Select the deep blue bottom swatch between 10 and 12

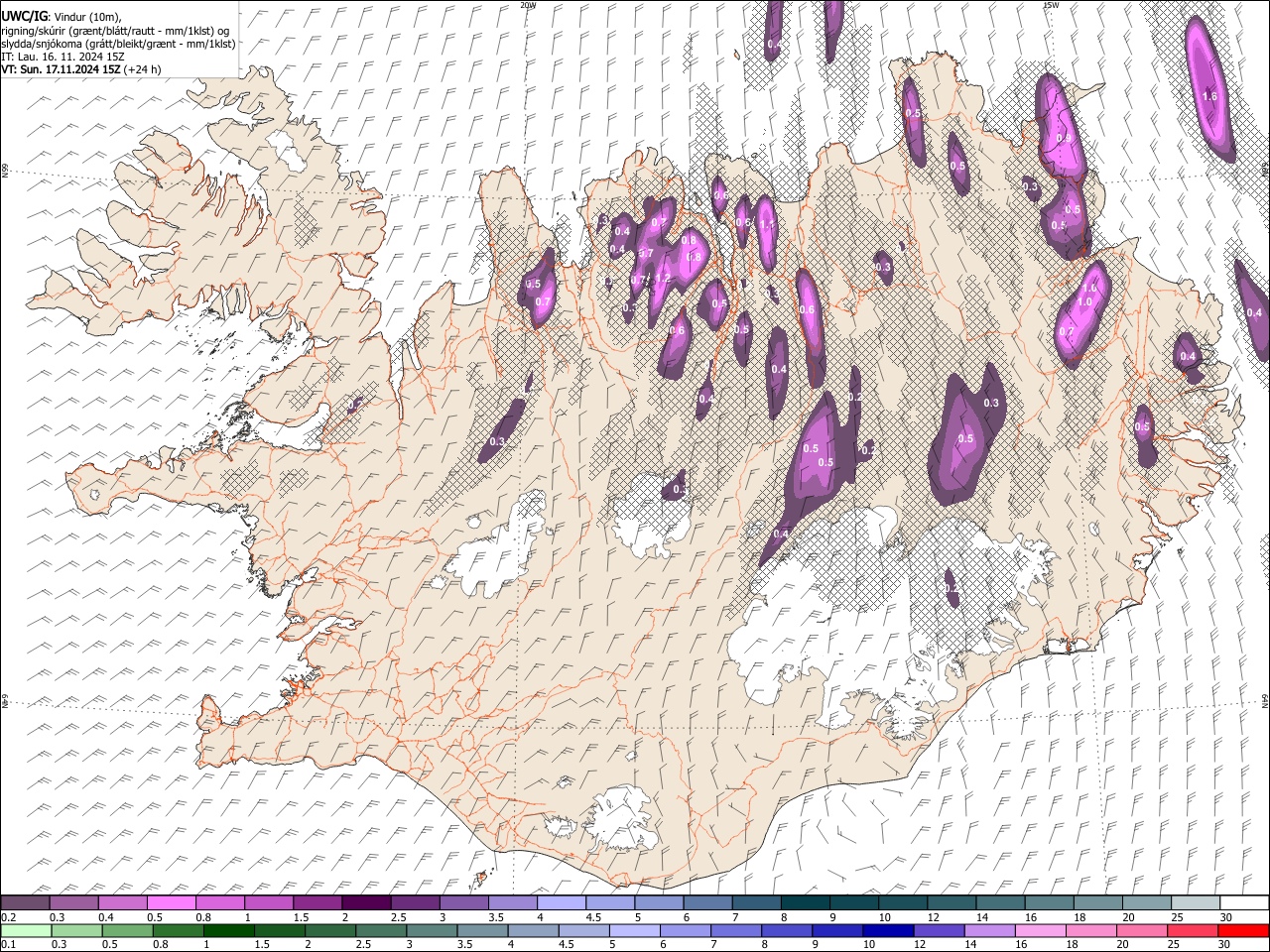click(888, 931)
